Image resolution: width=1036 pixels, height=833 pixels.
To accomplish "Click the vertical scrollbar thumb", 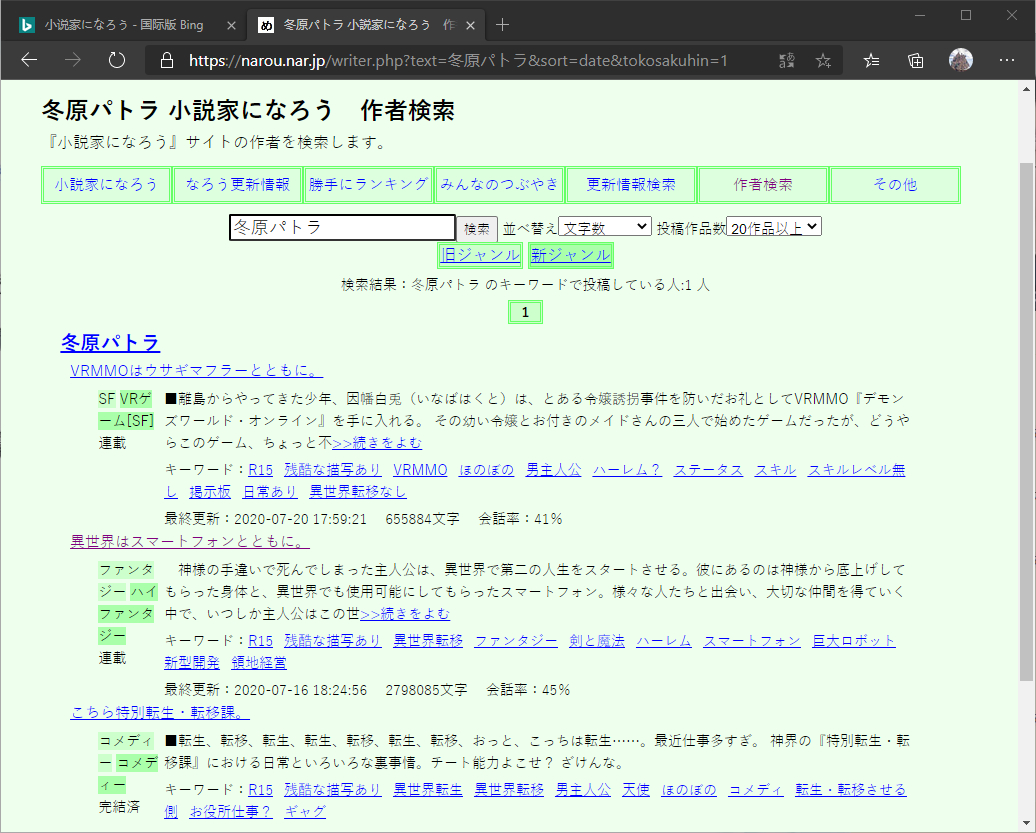I will pyautogui.click(x=1027, y=421).
